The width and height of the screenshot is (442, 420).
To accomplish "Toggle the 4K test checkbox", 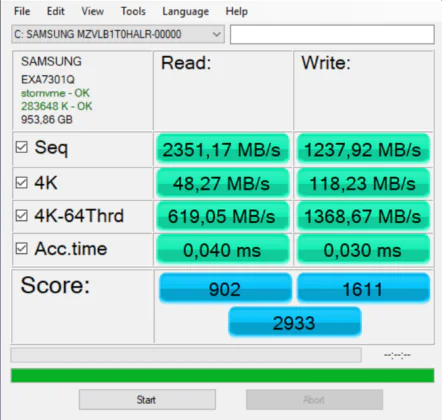I will tap(22, 182).
